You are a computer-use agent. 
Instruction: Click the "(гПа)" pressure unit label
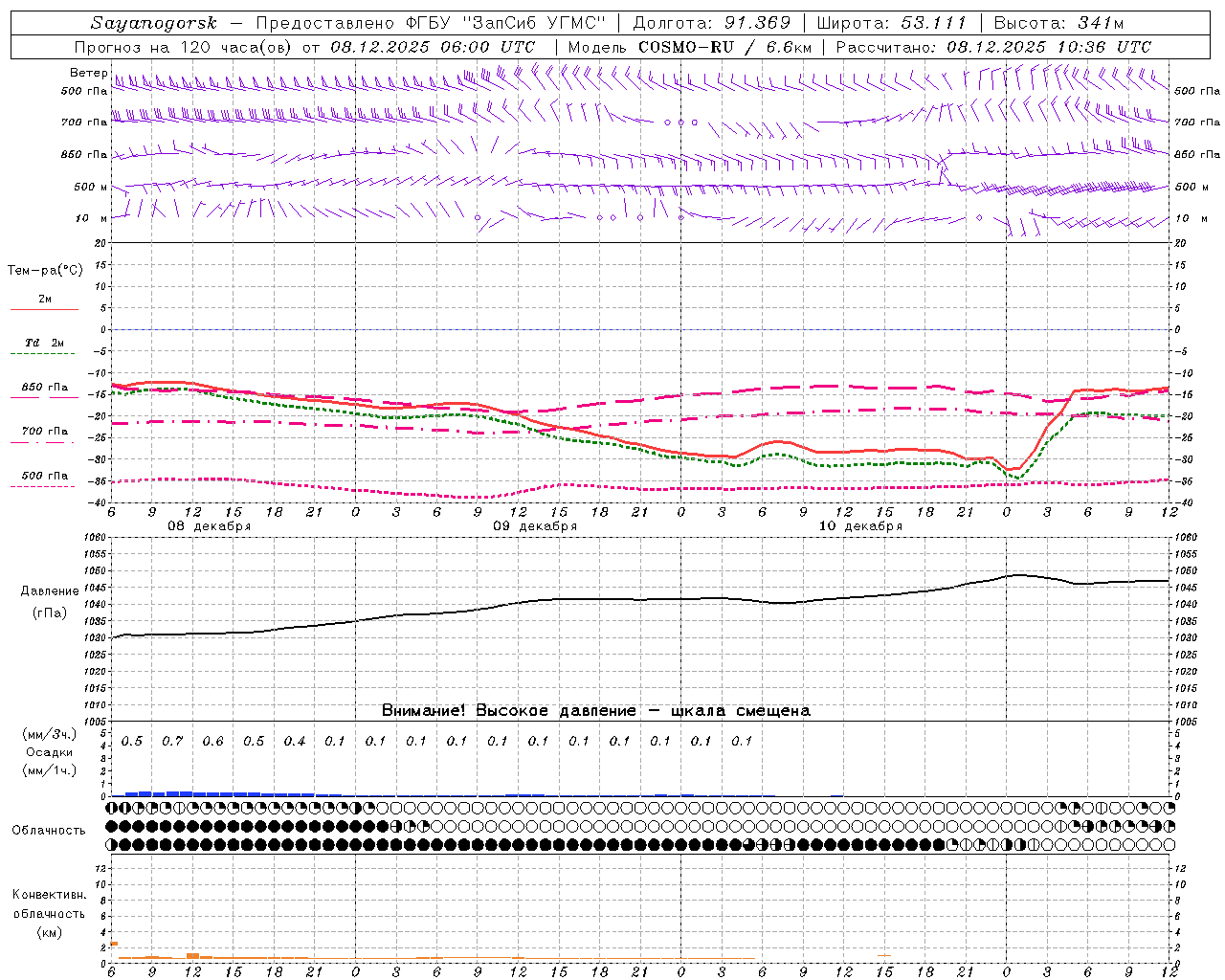tap(50, 613)
